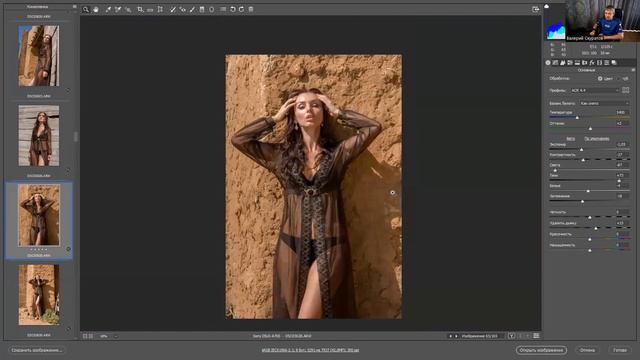Select the Radial Filter tool

[211, 9]
